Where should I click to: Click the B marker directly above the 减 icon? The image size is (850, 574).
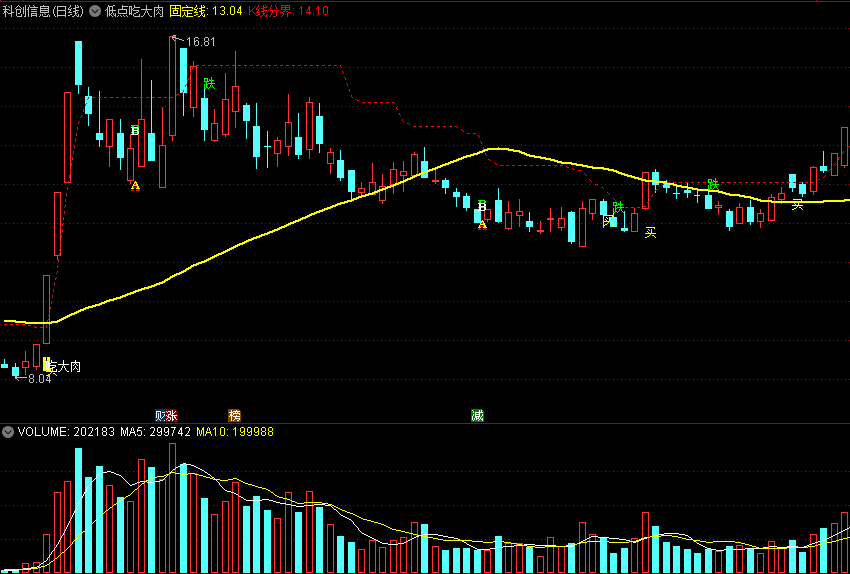tap(482, 205)
